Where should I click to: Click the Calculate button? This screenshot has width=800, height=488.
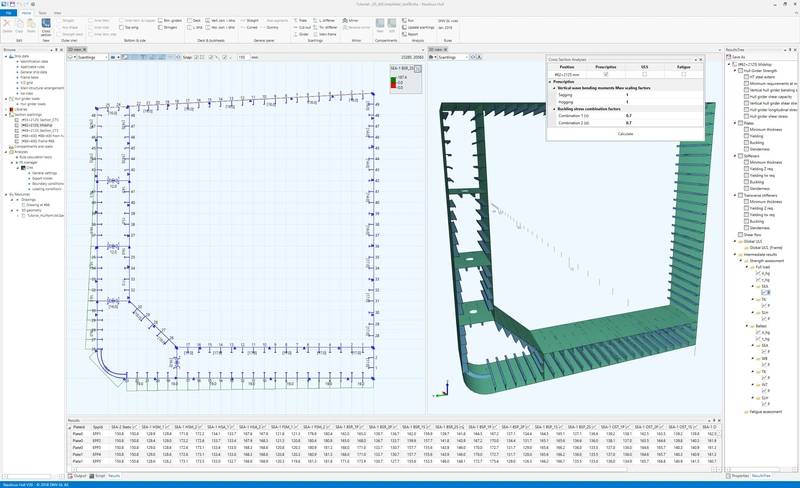coord(625,133)
